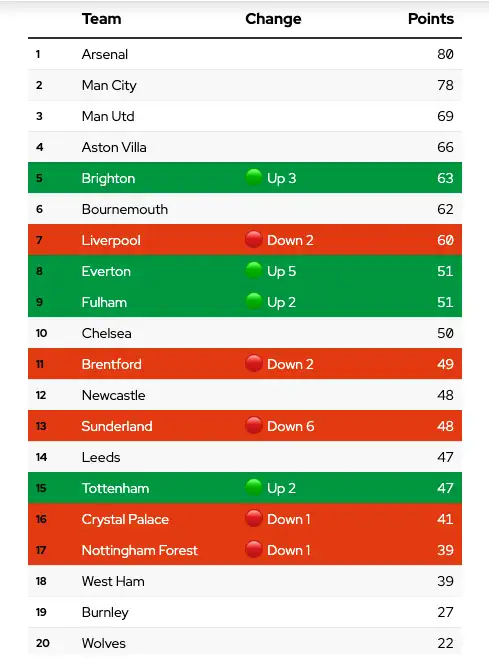The image size is (489, 662).
Task: Select the Newcastle team name
Action: (113, 395)
